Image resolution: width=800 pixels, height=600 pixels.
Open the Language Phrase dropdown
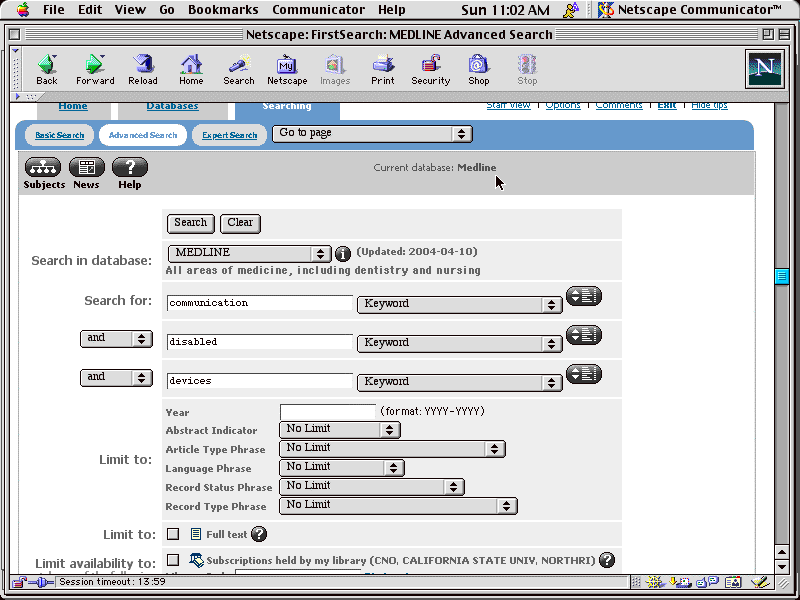(x=342, y=468)
